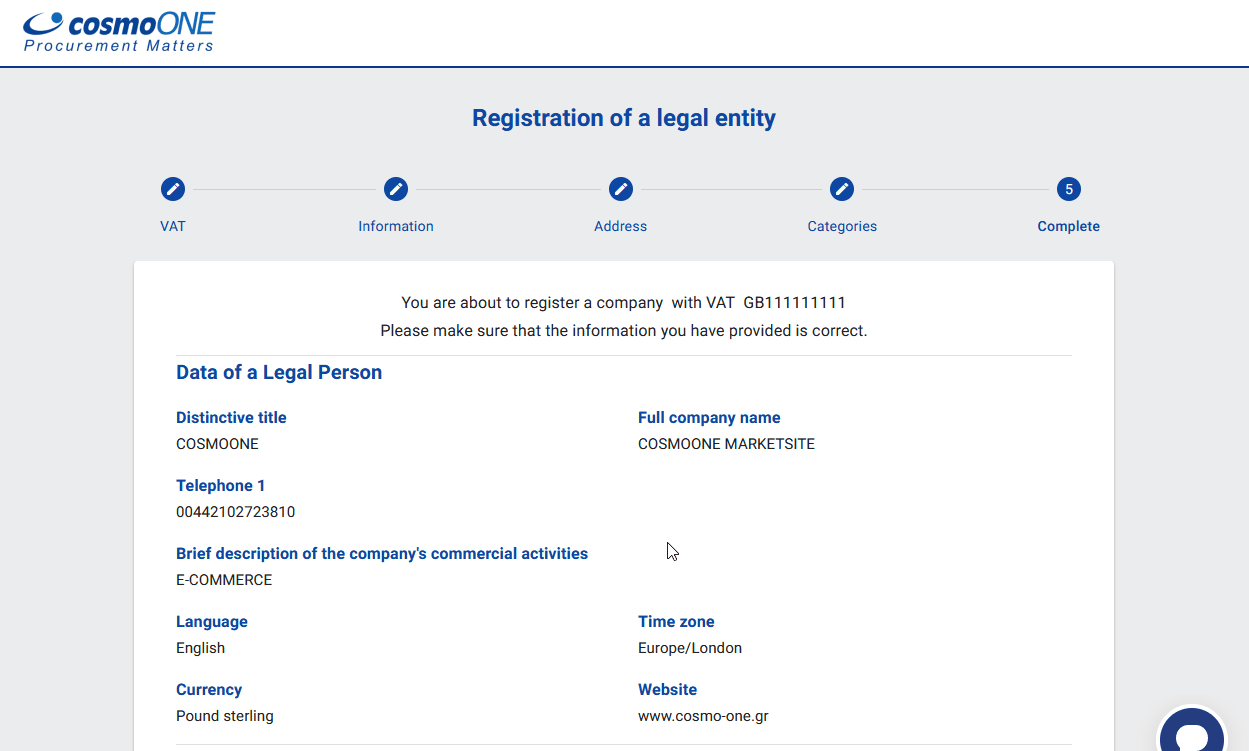Screen dimensions: 1249x751
Task: Click the VAT step pencil icon
Action: (173, 189)
